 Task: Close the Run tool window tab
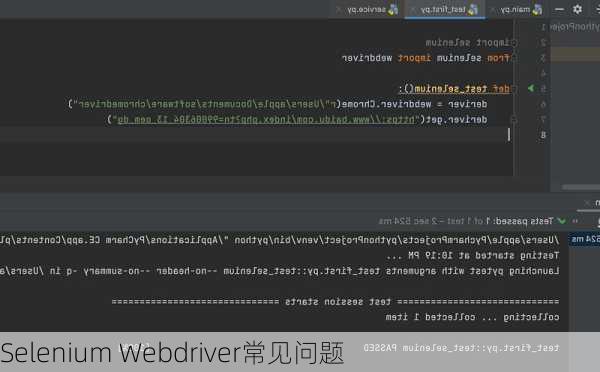[x=587, y=202]
